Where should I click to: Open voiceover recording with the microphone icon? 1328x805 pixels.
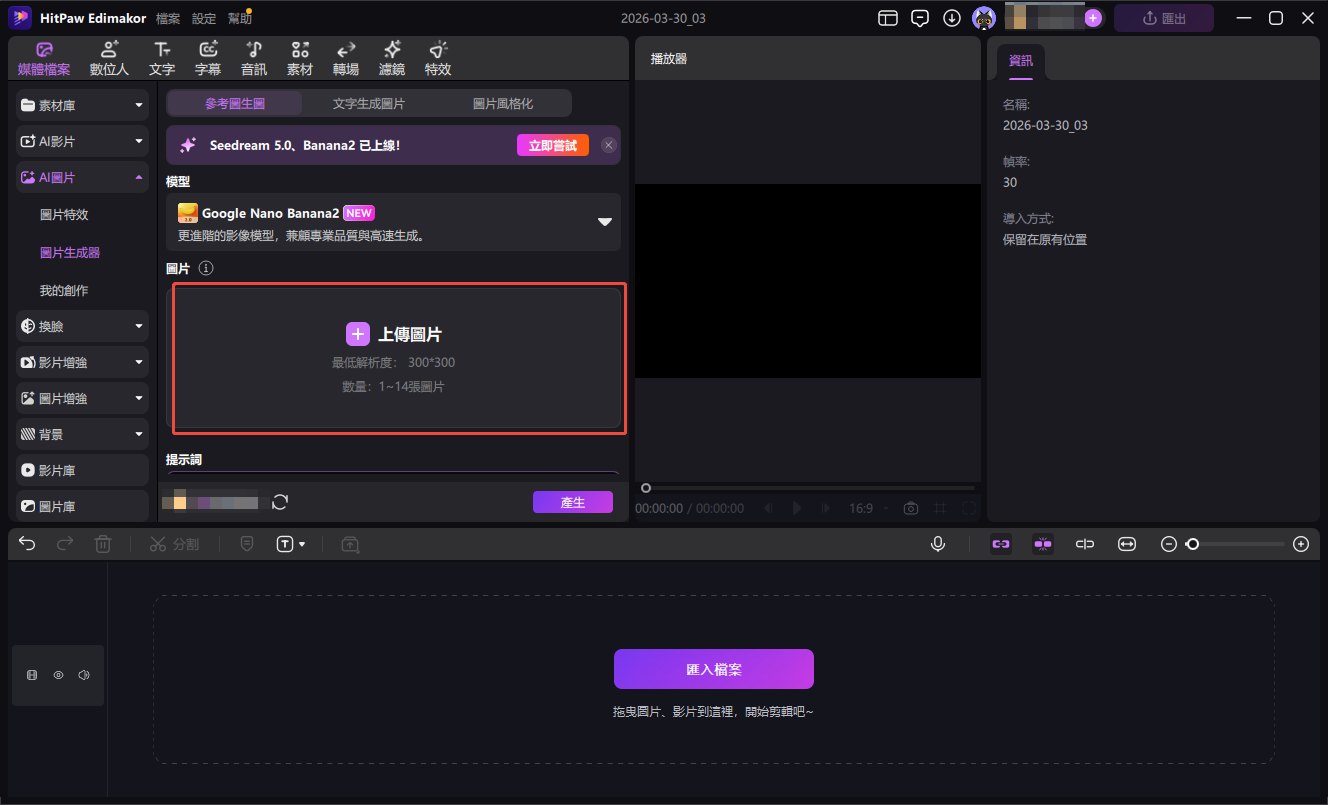click(x=937, y=544)
